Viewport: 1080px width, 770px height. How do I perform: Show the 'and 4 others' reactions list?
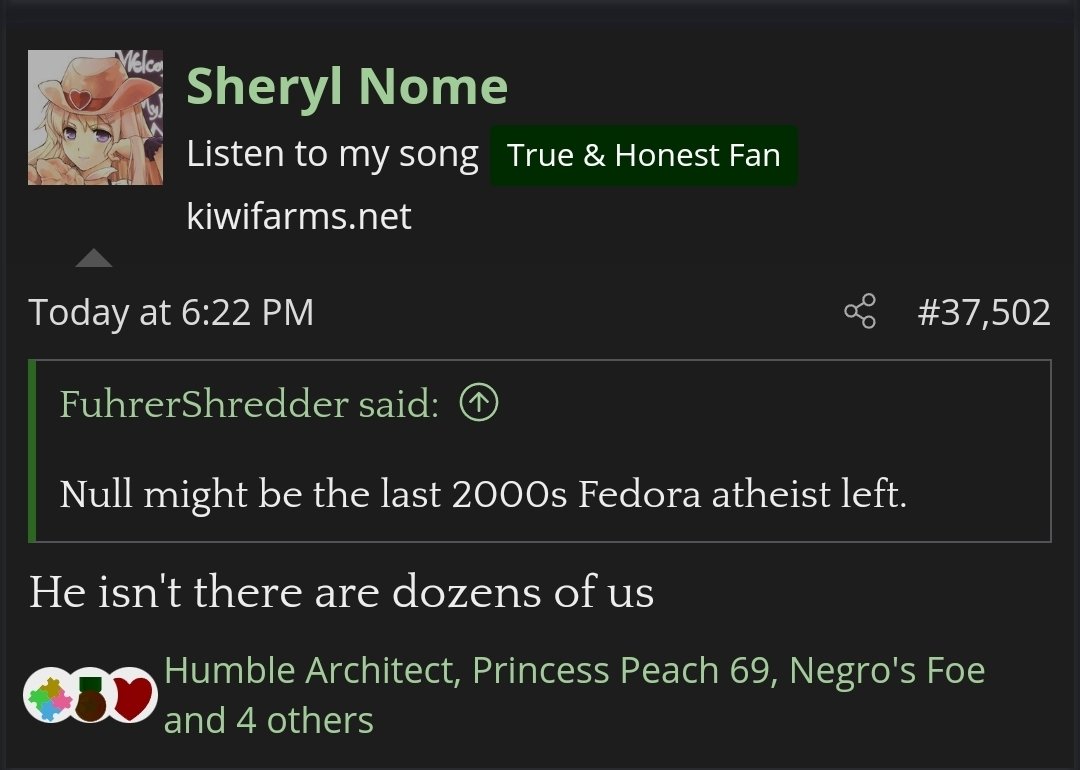[269, 720]
